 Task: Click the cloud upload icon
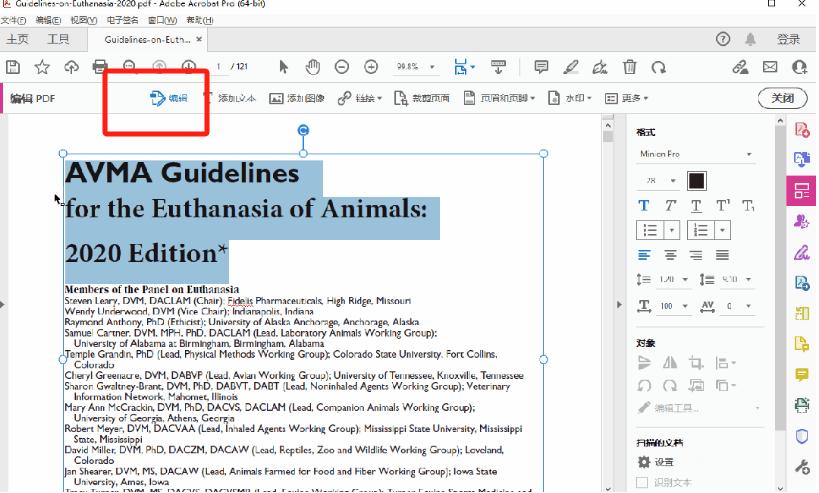[71, 67]
